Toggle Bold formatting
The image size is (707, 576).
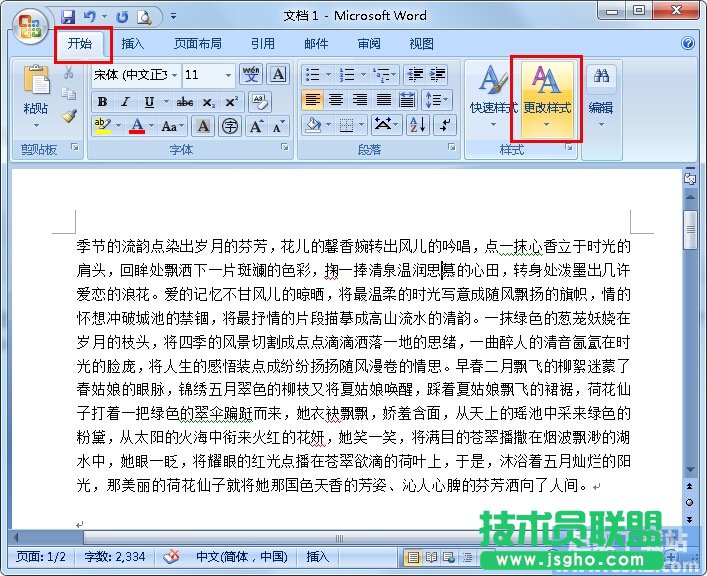point(102,102)
